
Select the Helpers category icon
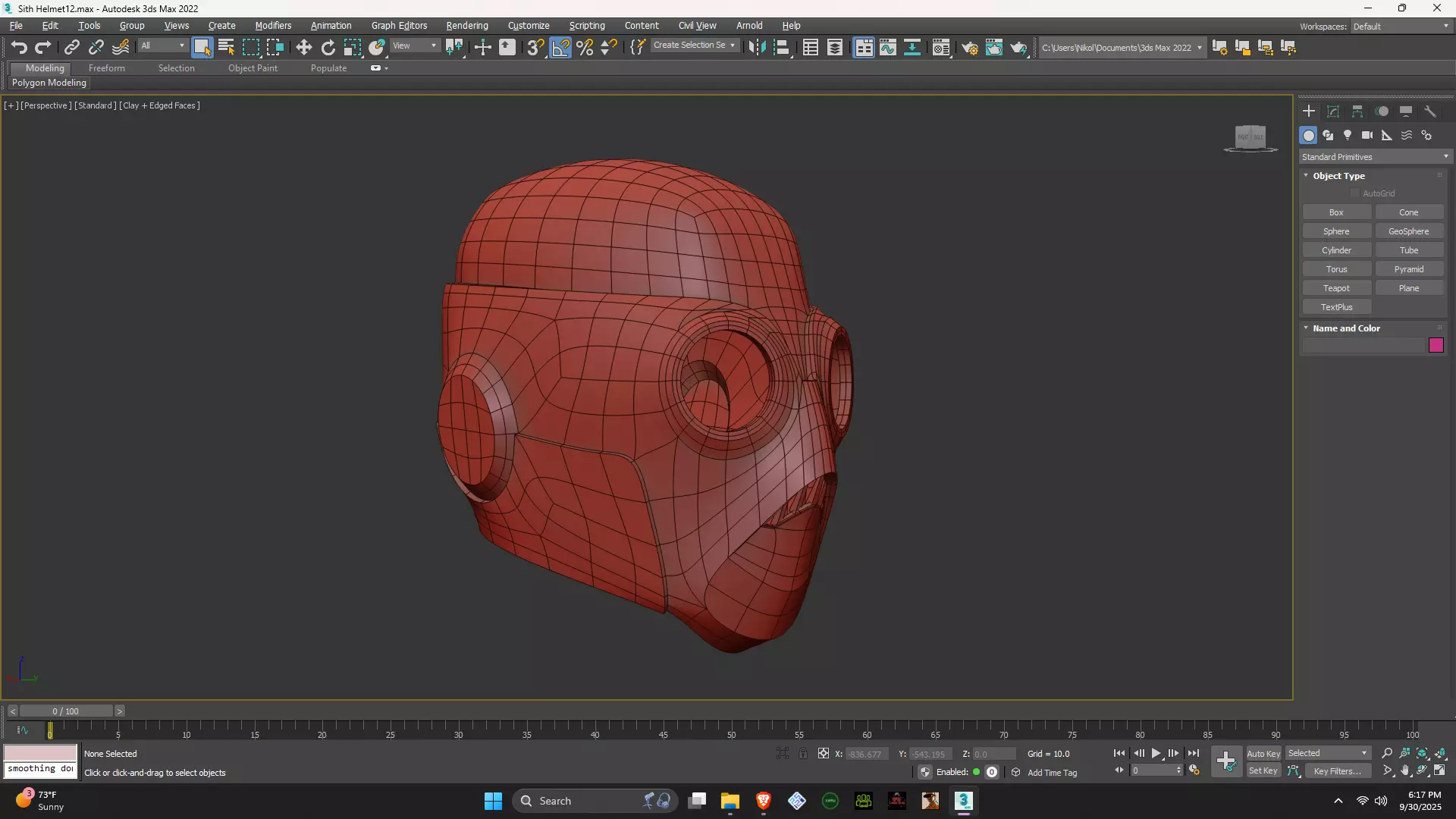(1387, 135)
